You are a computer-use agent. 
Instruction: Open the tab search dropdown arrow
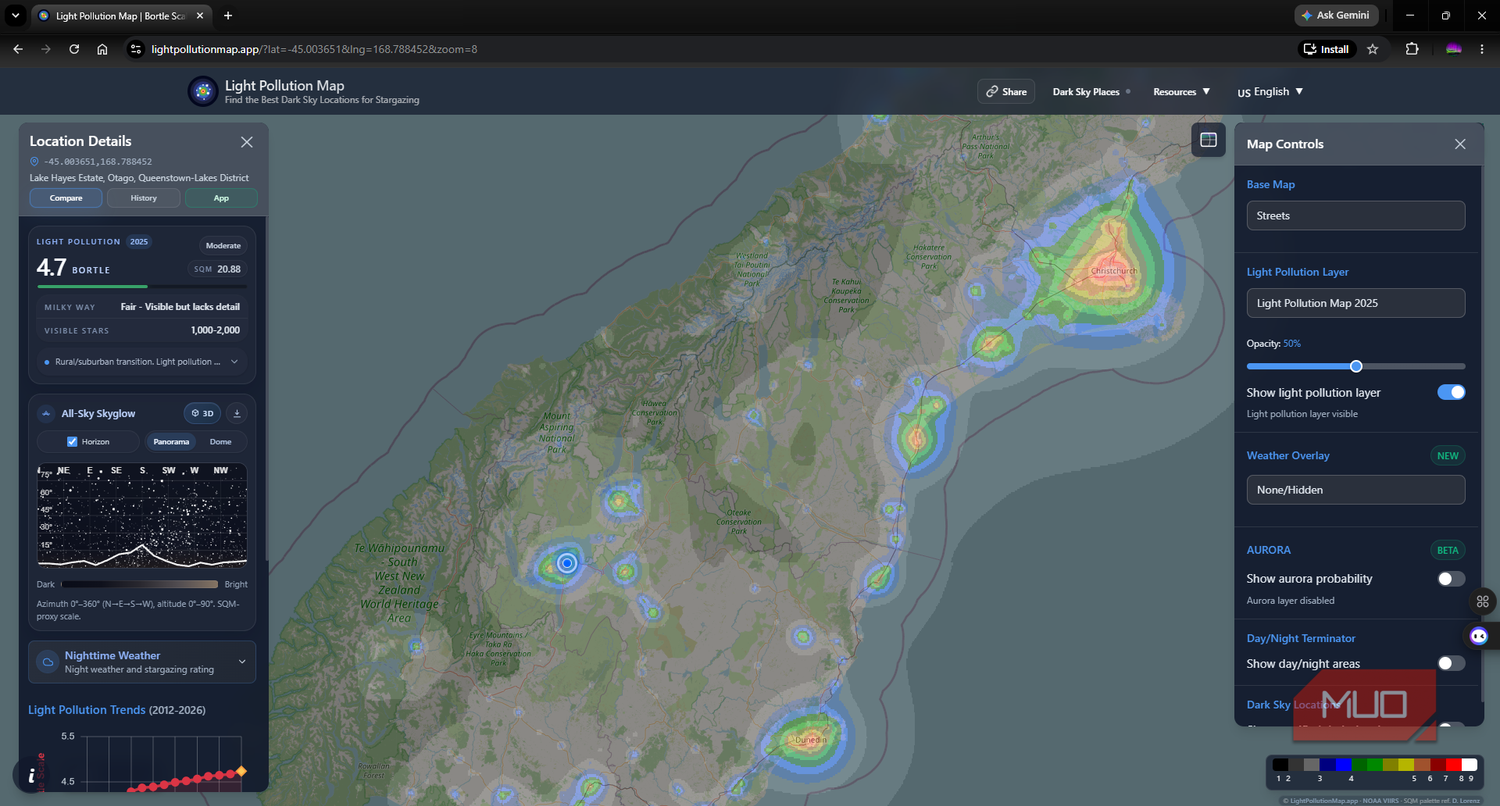coord(15,15)
